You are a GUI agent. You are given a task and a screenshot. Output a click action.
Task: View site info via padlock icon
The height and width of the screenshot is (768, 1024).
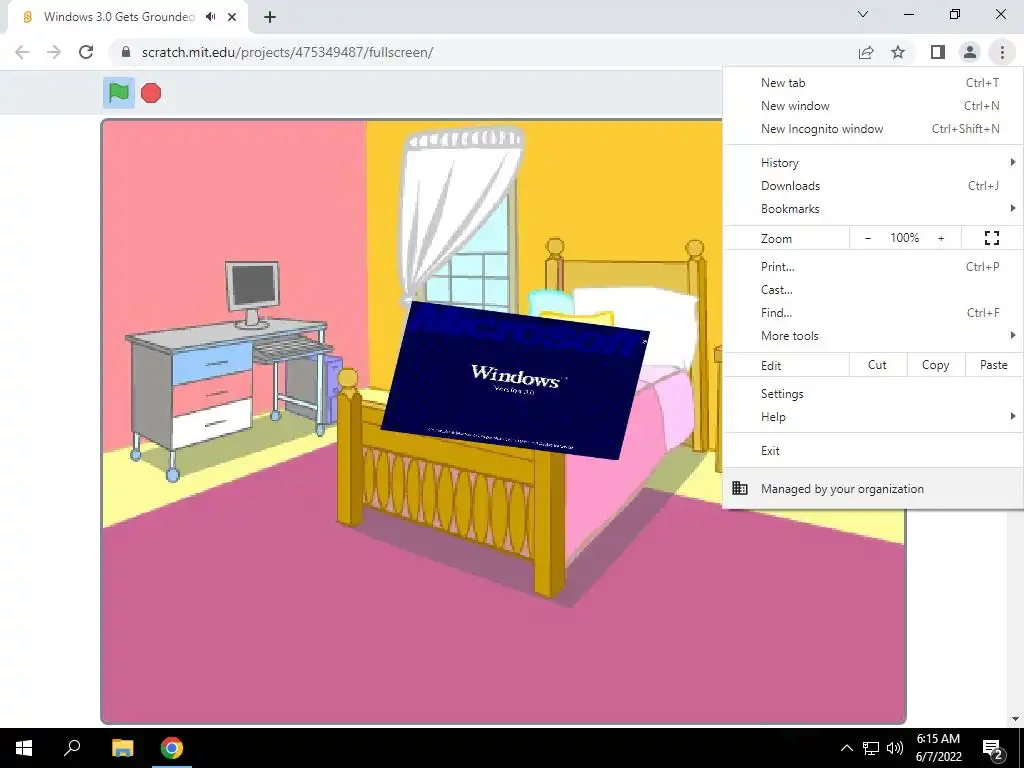[126, 52]
